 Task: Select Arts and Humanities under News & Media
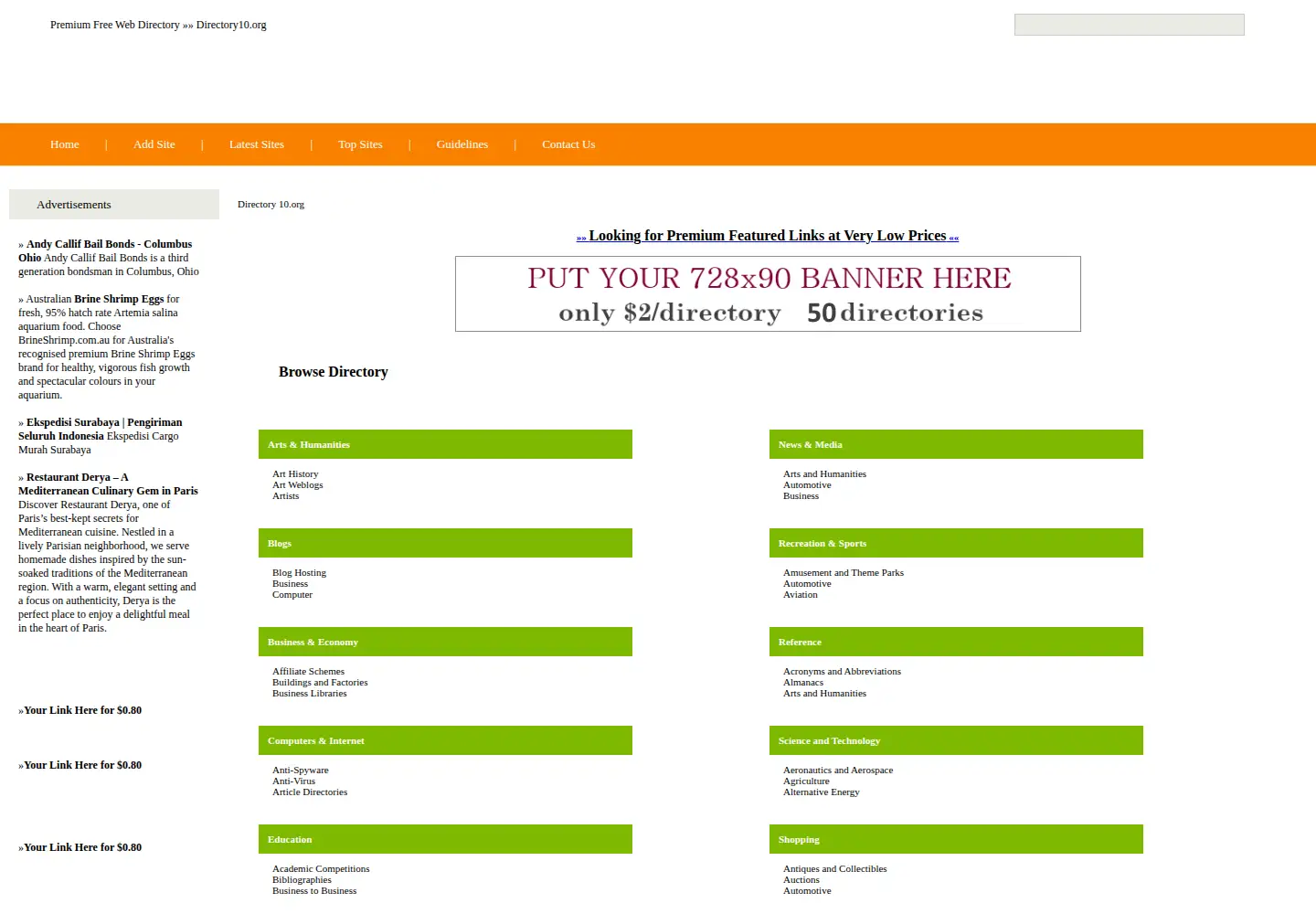824,474
